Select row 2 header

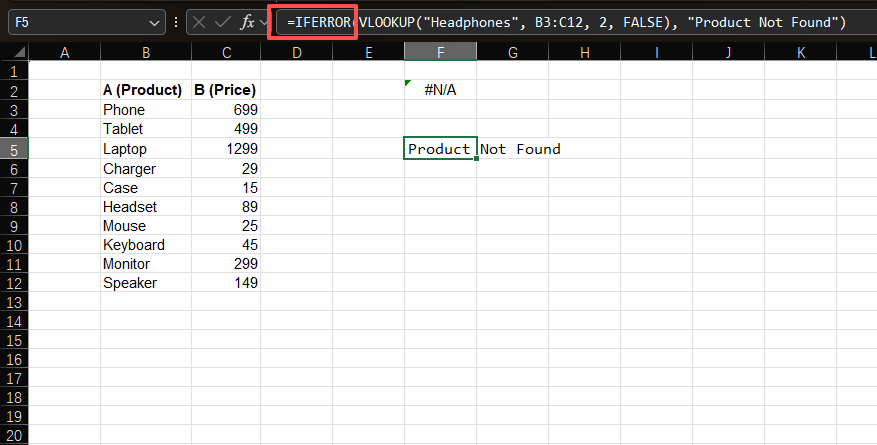14,91
